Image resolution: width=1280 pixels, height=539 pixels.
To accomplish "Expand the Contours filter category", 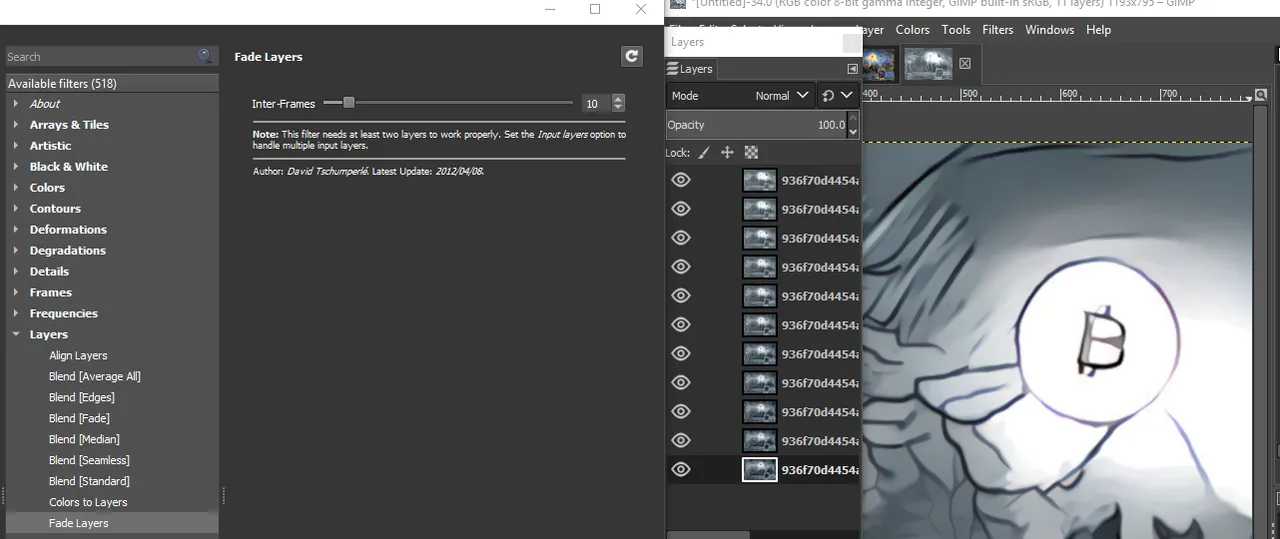I will [16, 209].
